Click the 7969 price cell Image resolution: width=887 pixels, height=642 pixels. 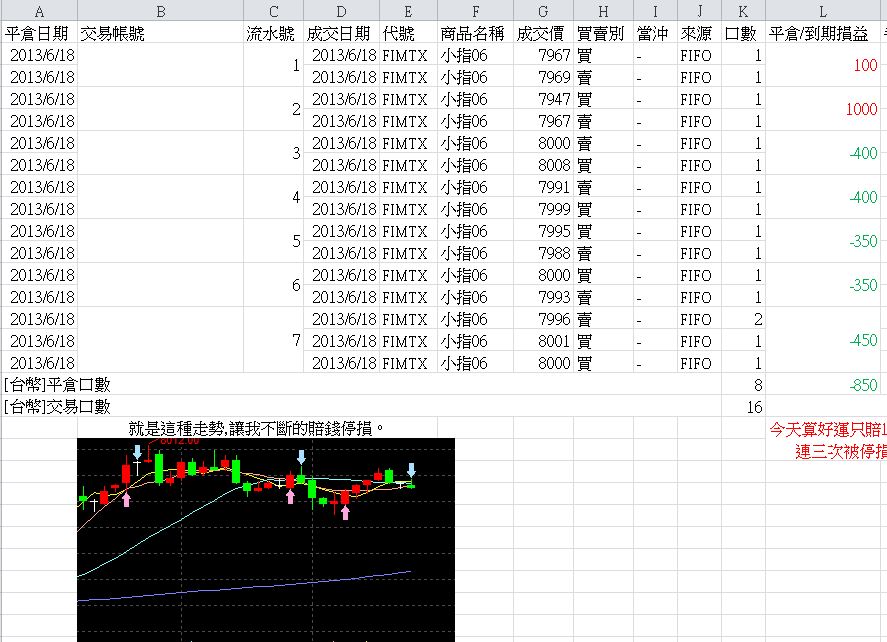pyautogui.click(x=544, y=77)
